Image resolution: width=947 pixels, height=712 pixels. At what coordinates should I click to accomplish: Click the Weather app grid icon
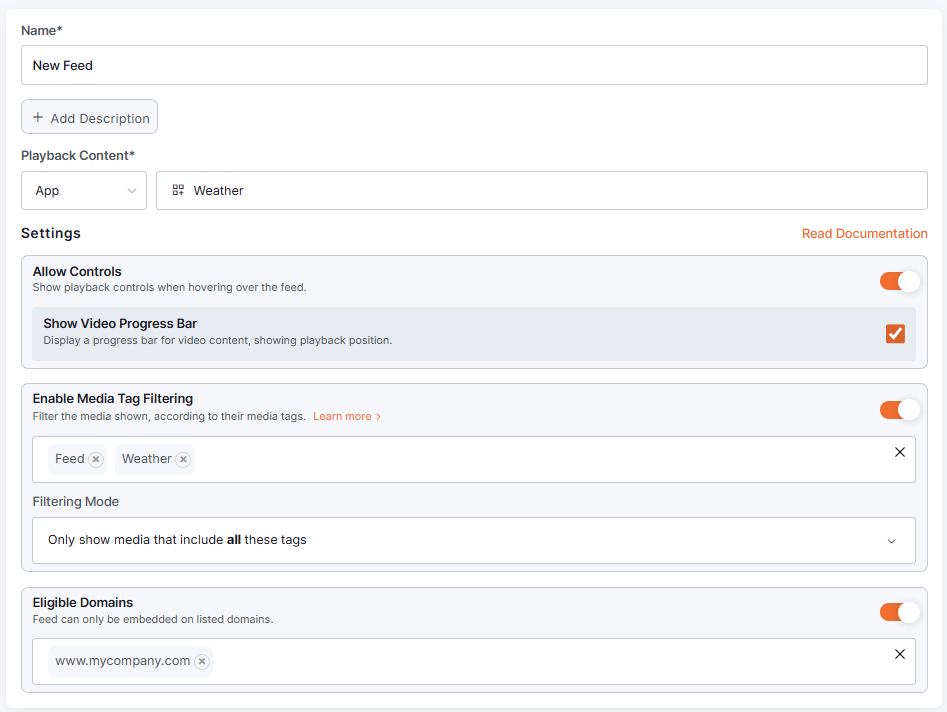[178, 190]
